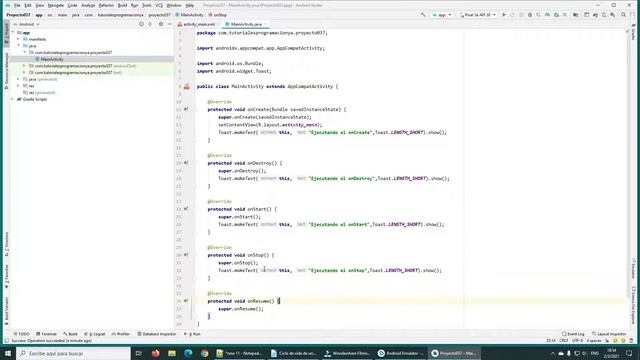Open the Logcat tool window
Image resolution: width=640 pixels, height=360 pixels.
[x=95, y=334]
